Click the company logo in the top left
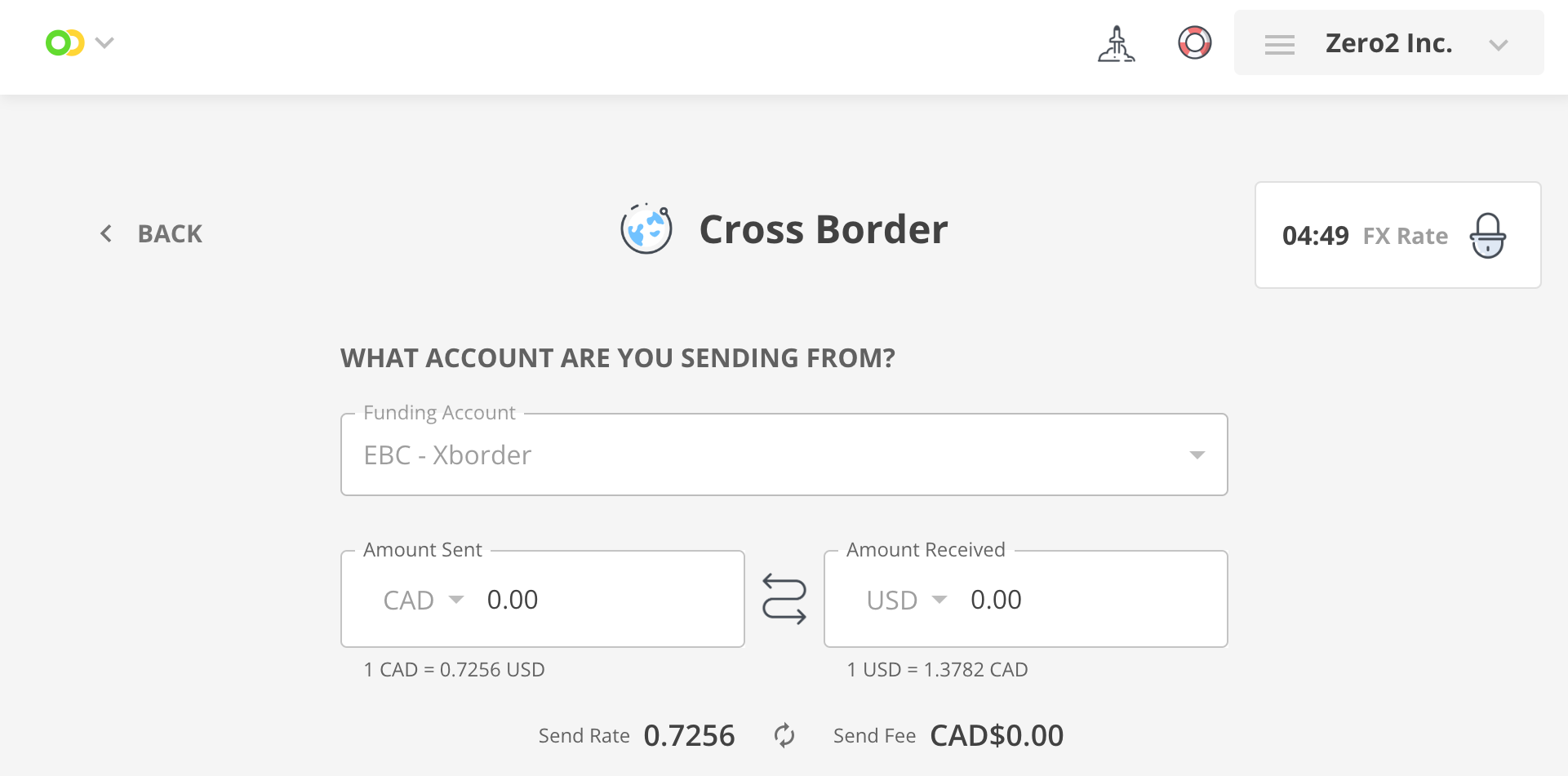 pos(64,41)
